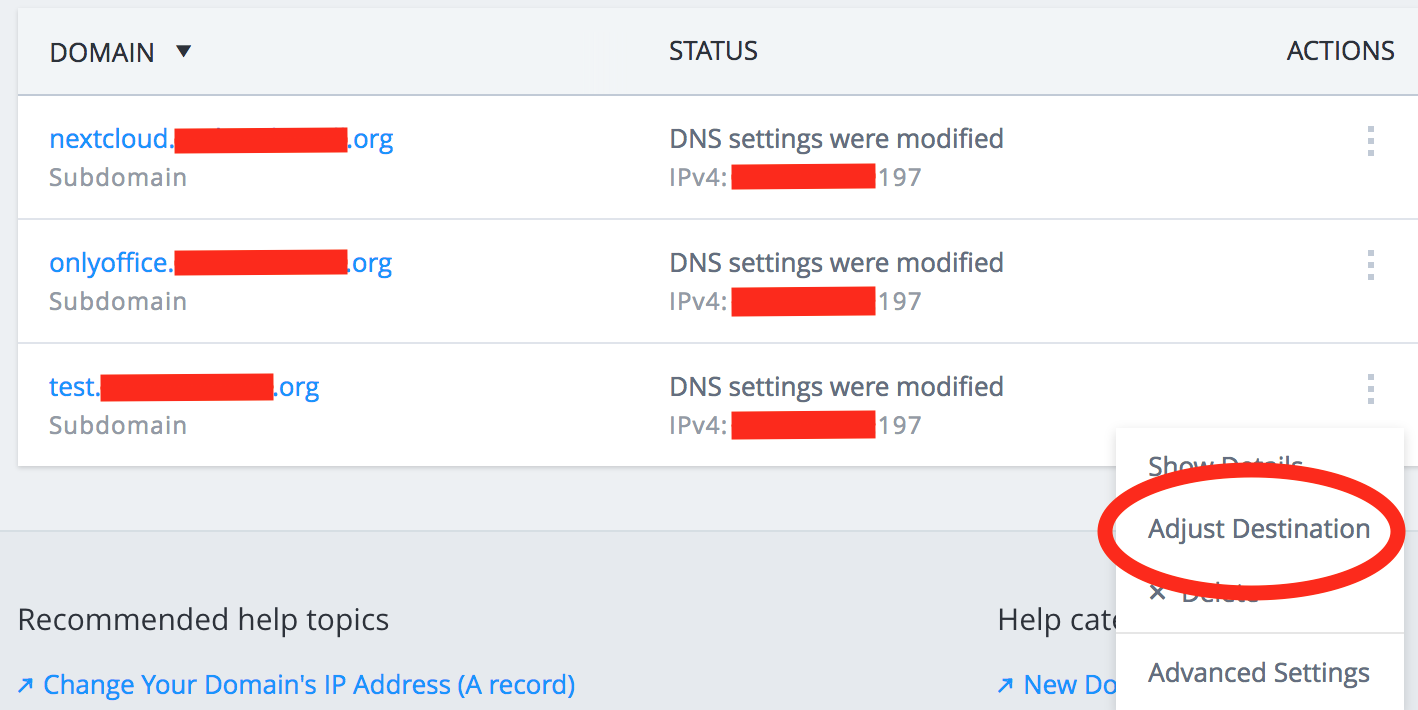This screenshot has height=710, width=1418.
Task: Open the actions menu for nextcloud subdomain
Action: click(x=1370, y=141)
